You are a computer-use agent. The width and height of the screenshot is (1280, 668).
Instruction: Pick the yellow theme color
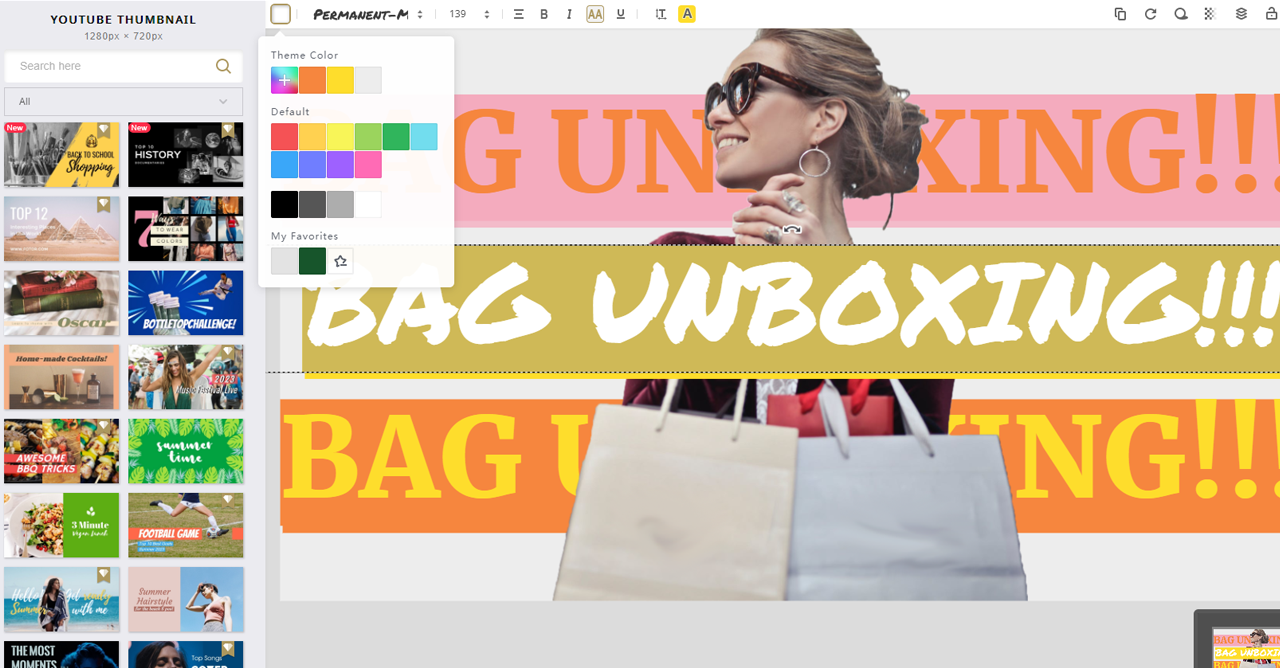pos(340,80)
